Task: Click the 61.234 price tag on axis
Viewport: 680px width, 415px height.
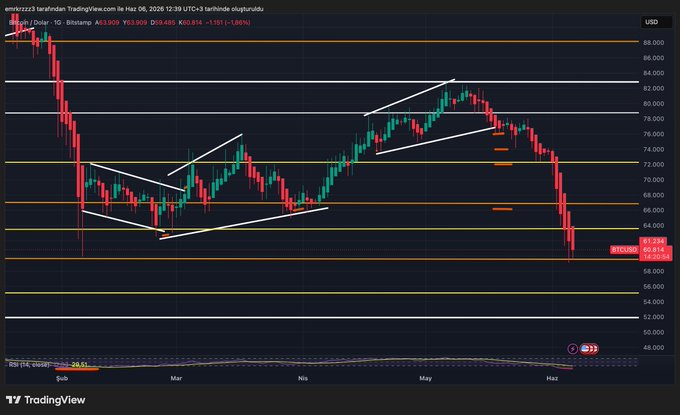Action: tap(653, 241)
